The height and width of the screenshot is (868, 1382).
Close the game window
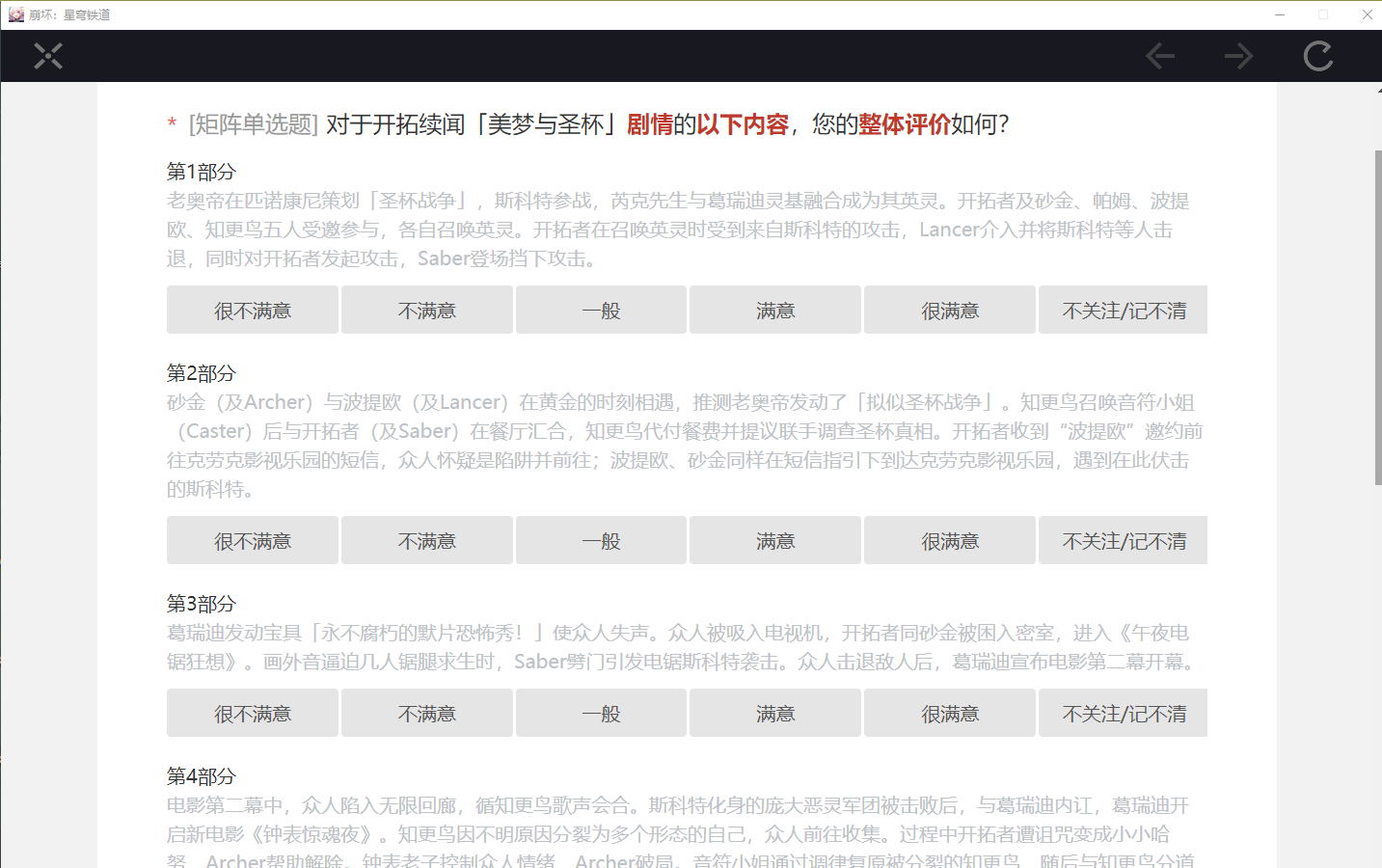tap(1367, 14)
